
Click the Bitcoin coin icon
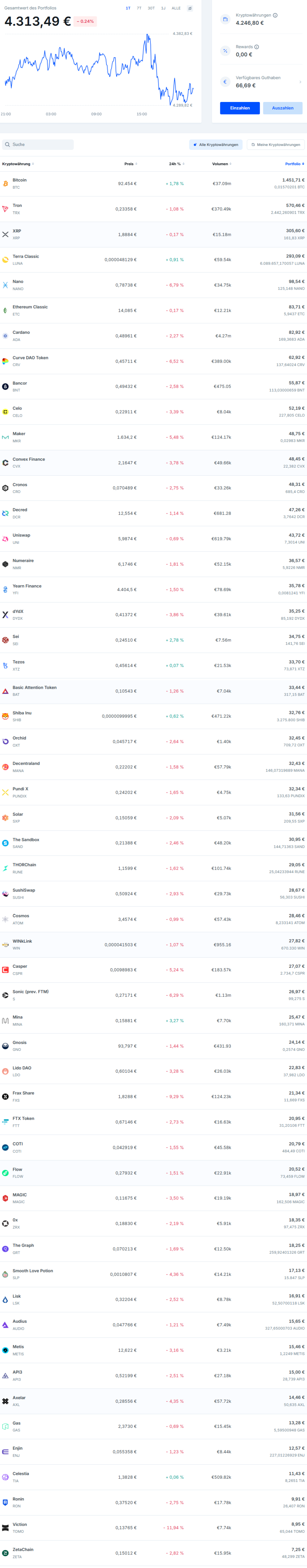point(6,183)
